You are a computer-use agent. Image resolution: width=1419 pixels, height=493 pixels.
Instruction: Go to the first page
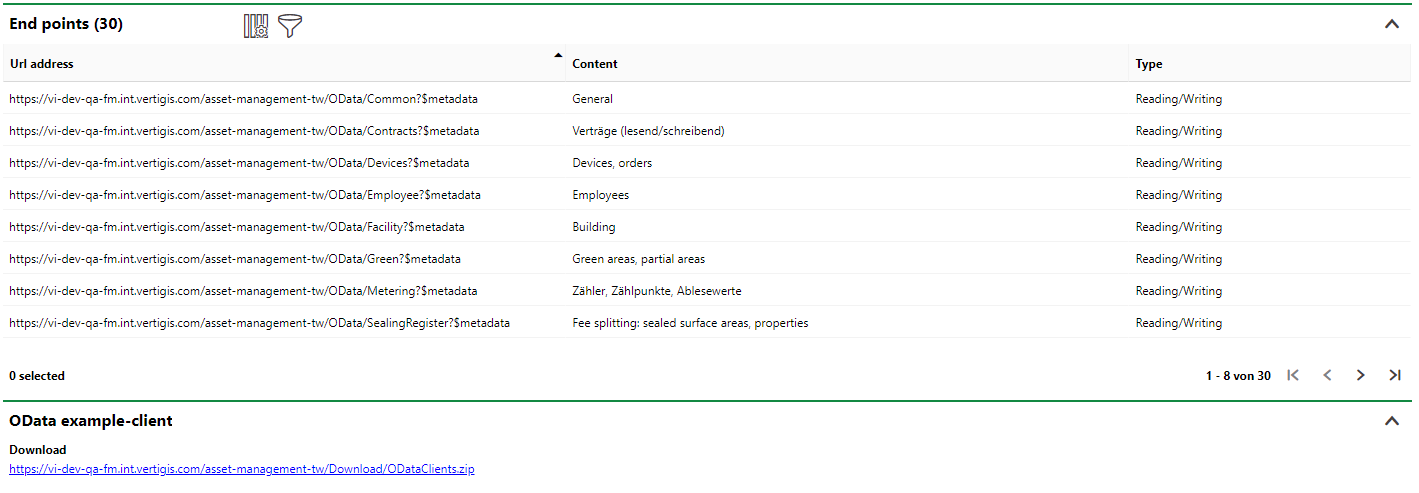click(1293, 375)
